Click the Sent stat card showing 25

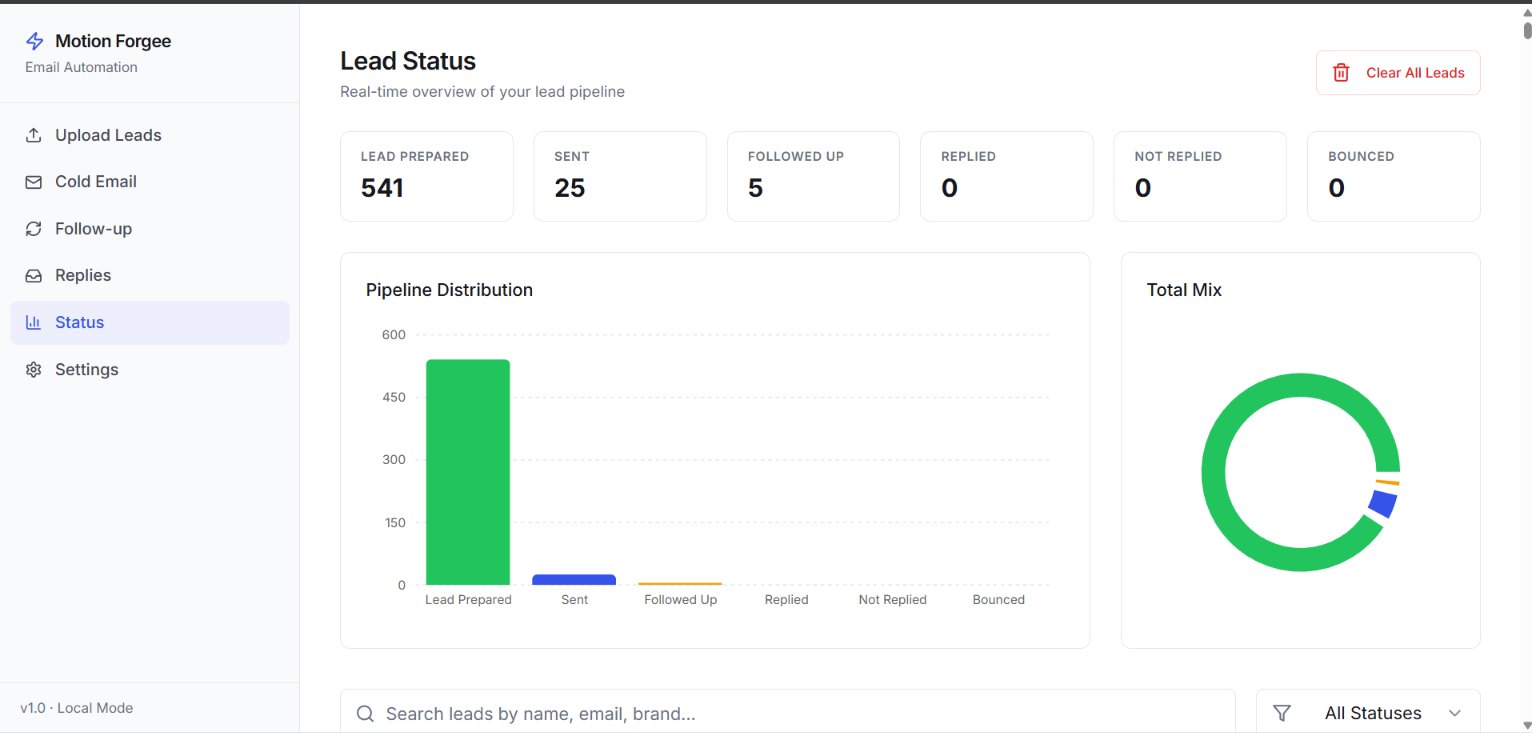click(620, 176)
